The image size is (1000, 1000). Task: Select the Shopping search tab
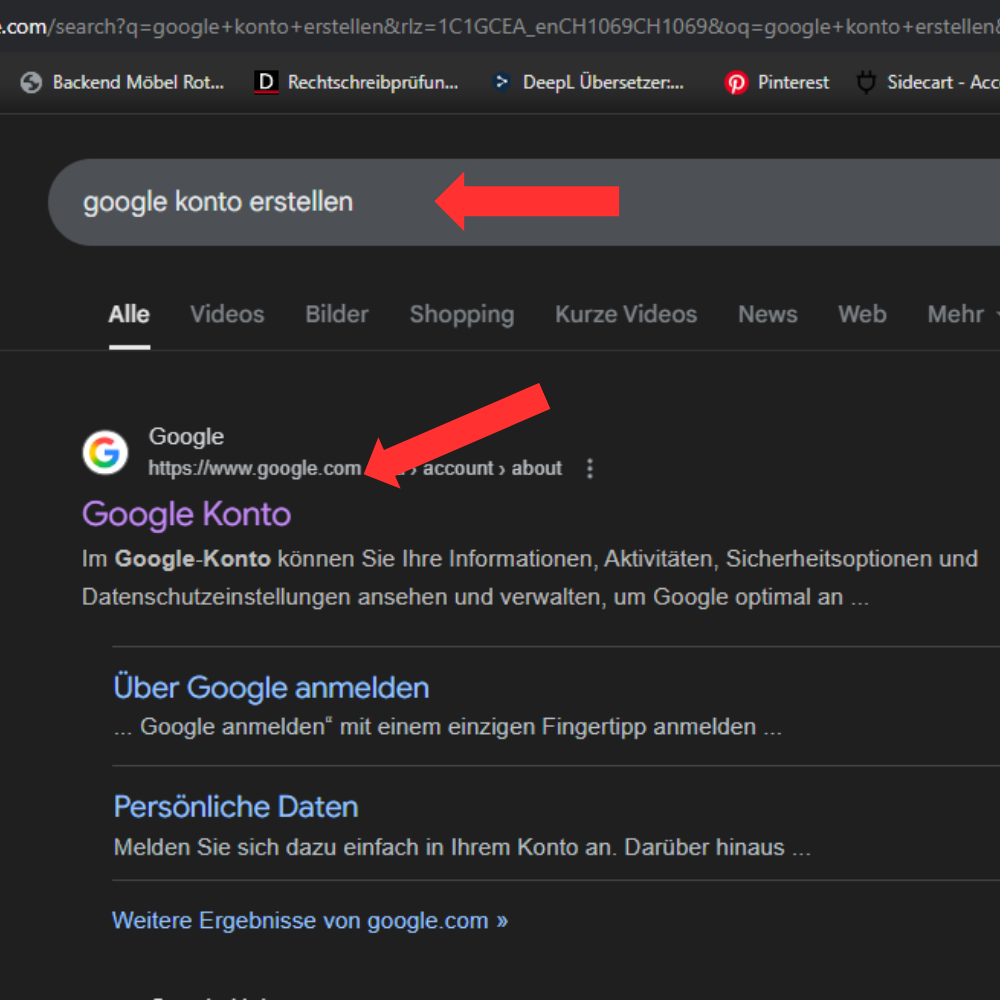(461, 314)
